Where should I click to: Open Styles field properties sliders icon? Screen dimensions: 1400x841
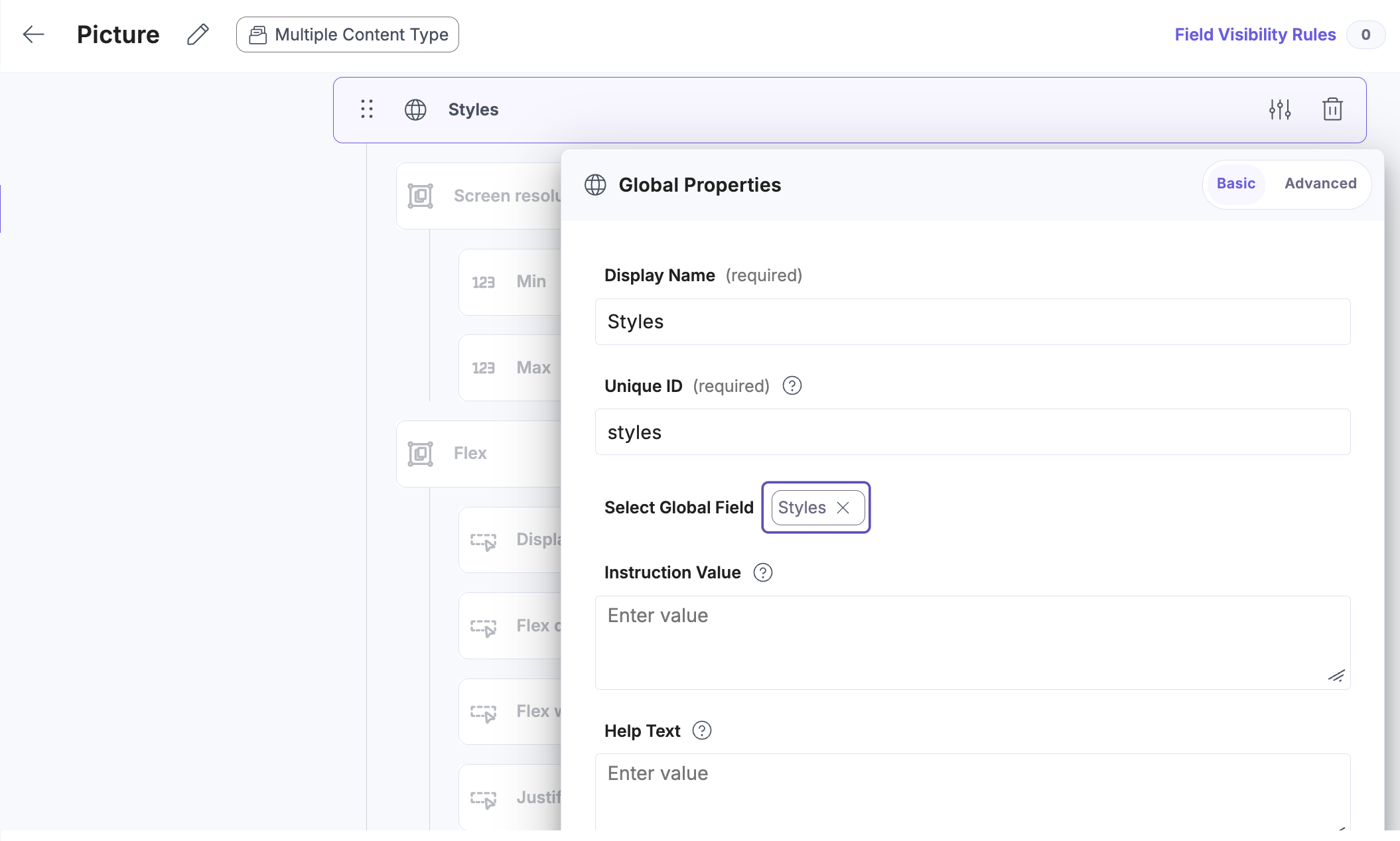pos(1280,109)
